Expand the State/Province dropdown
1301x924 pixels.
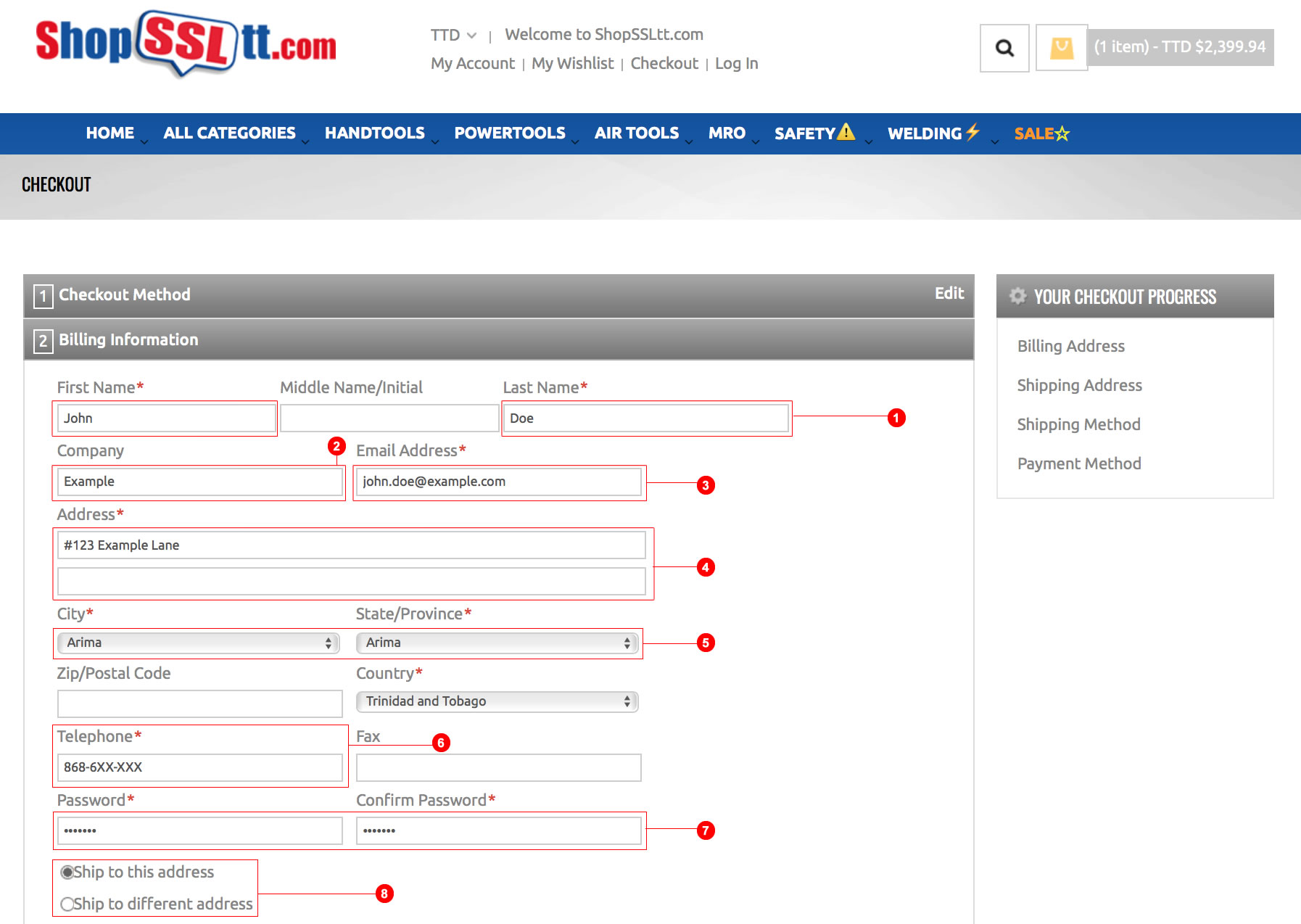pos(497,643)
